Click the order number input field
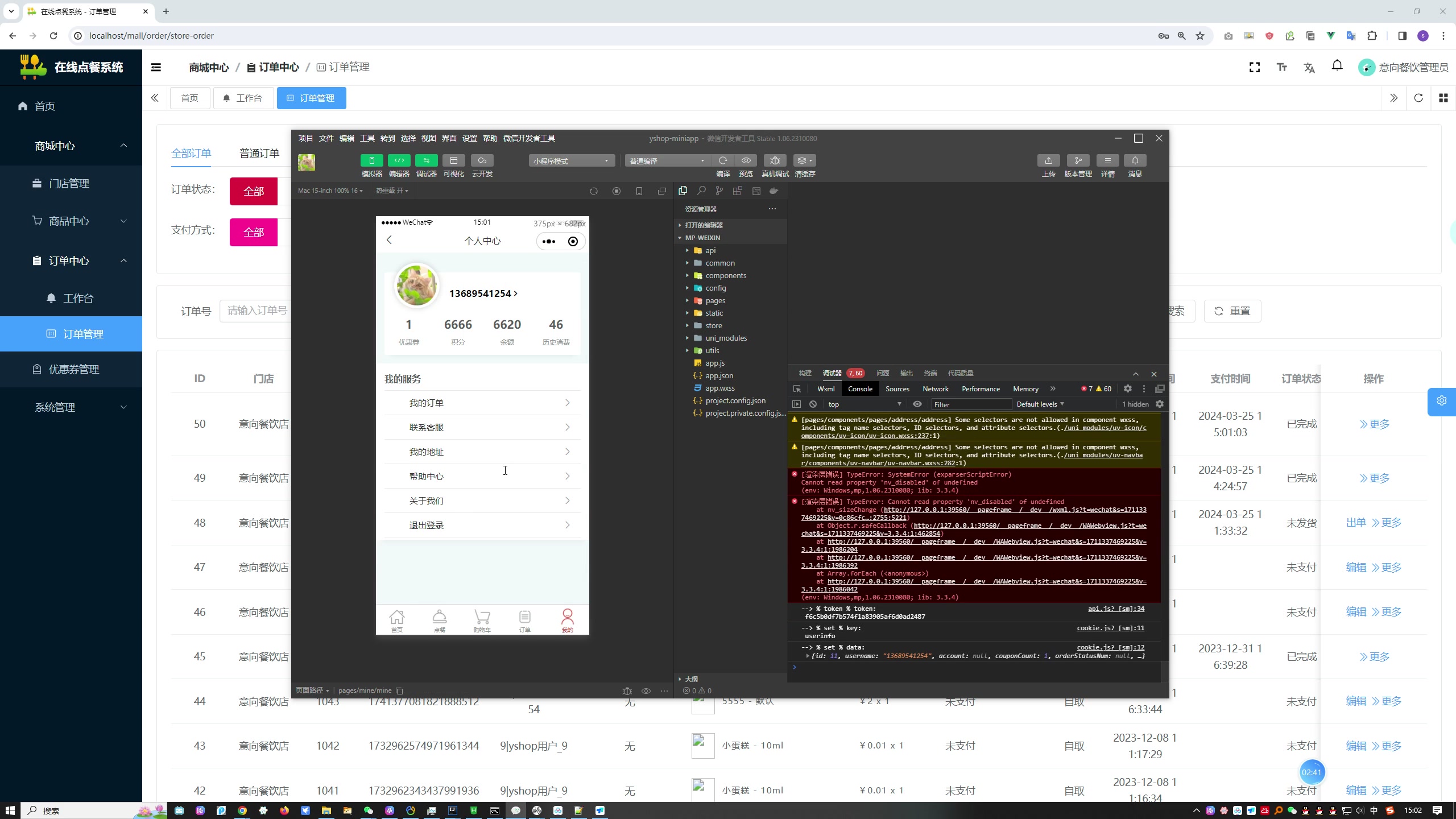1456x819 pixels. pyautogui.click(x=256, y=311)
